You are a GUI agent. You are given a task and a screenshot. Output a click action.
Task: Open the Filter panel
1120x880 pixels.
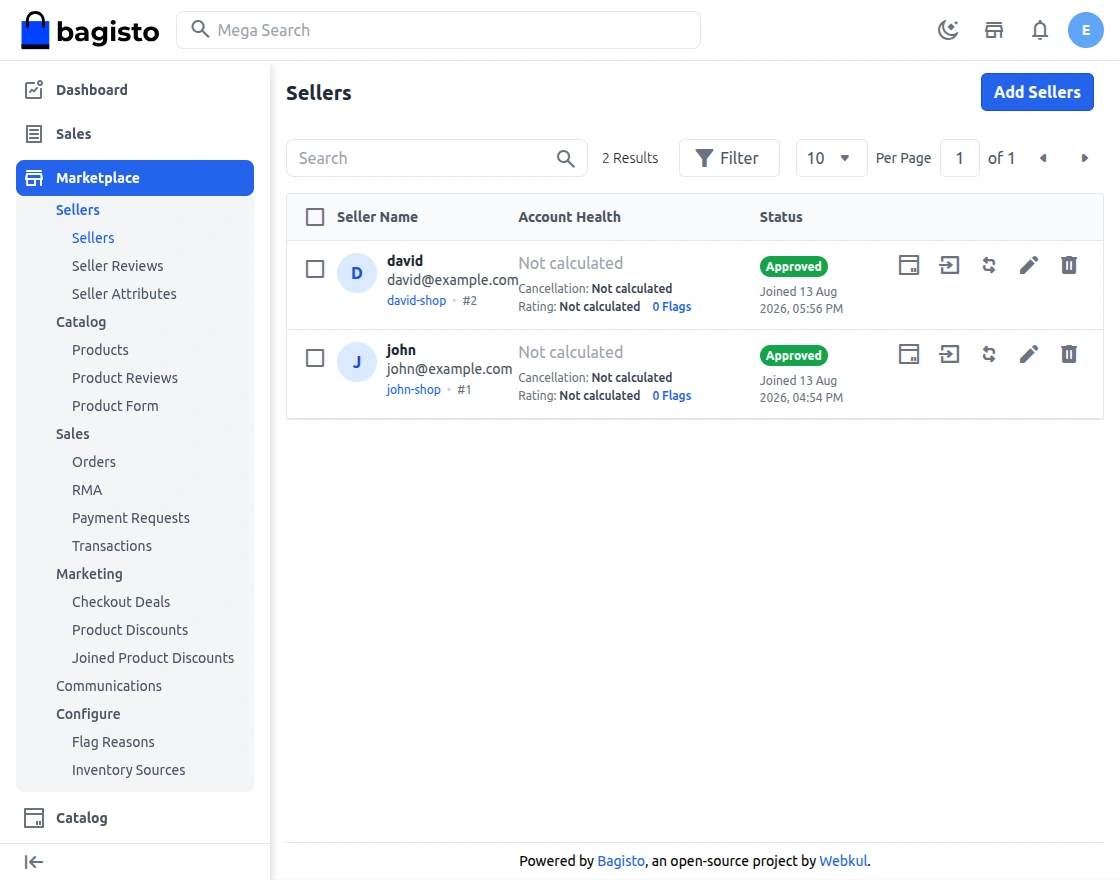pos(729,158)
